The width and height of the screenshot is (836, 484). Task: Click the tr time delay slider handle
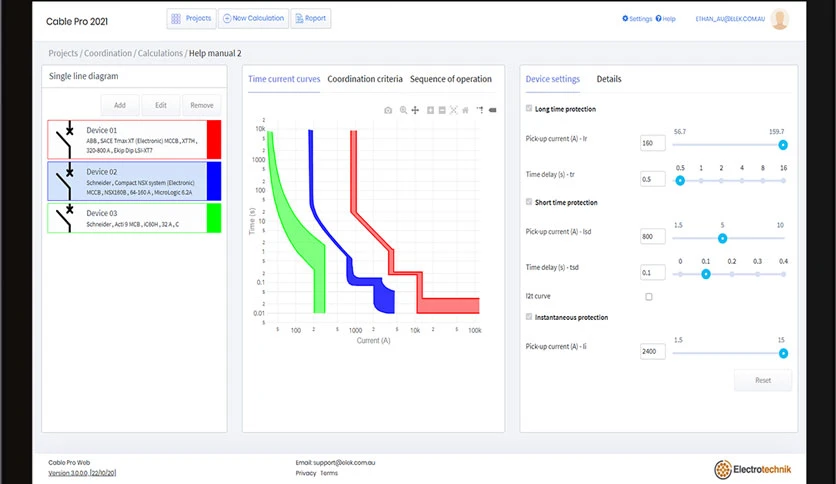(x=680, y=181)
